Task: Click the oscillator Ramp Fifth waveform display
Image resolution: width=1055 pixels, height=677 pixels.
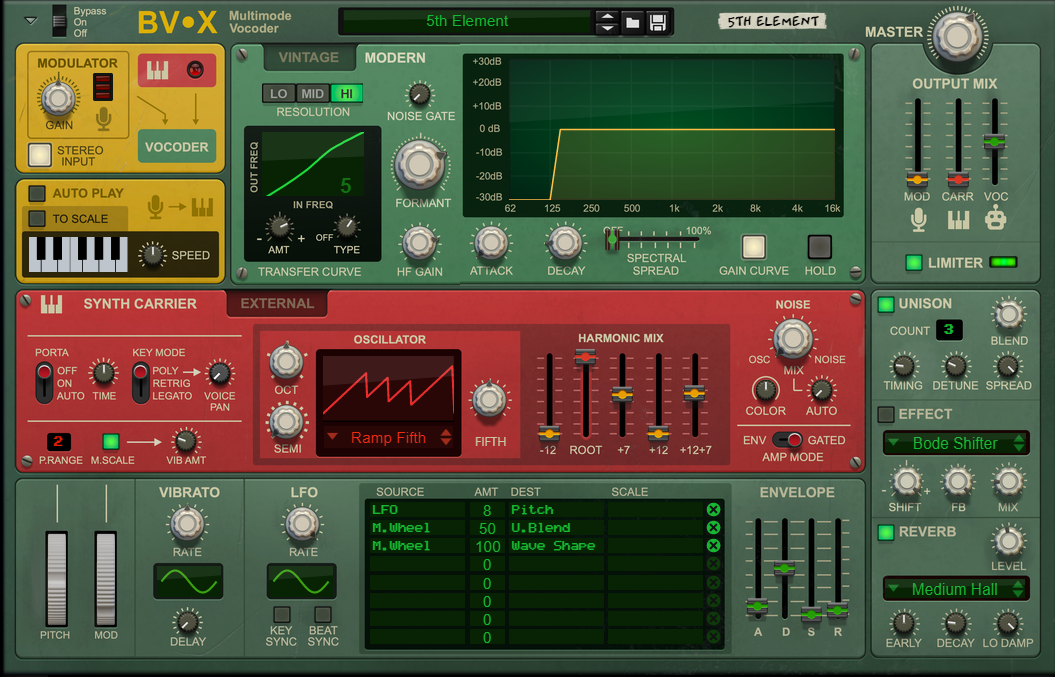Action: pos(388,389)
